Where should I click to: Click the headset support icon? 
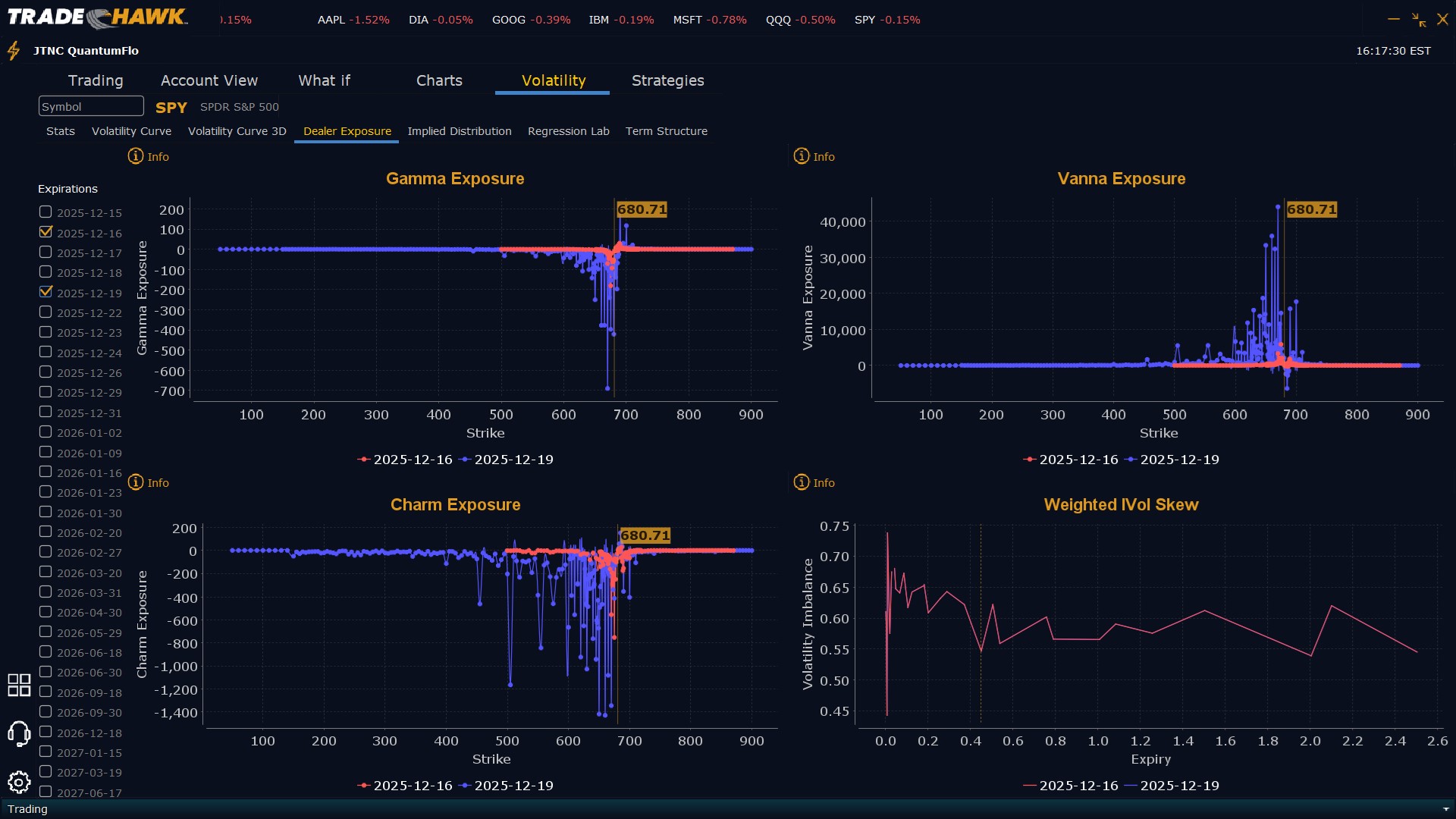click(19, 733)
